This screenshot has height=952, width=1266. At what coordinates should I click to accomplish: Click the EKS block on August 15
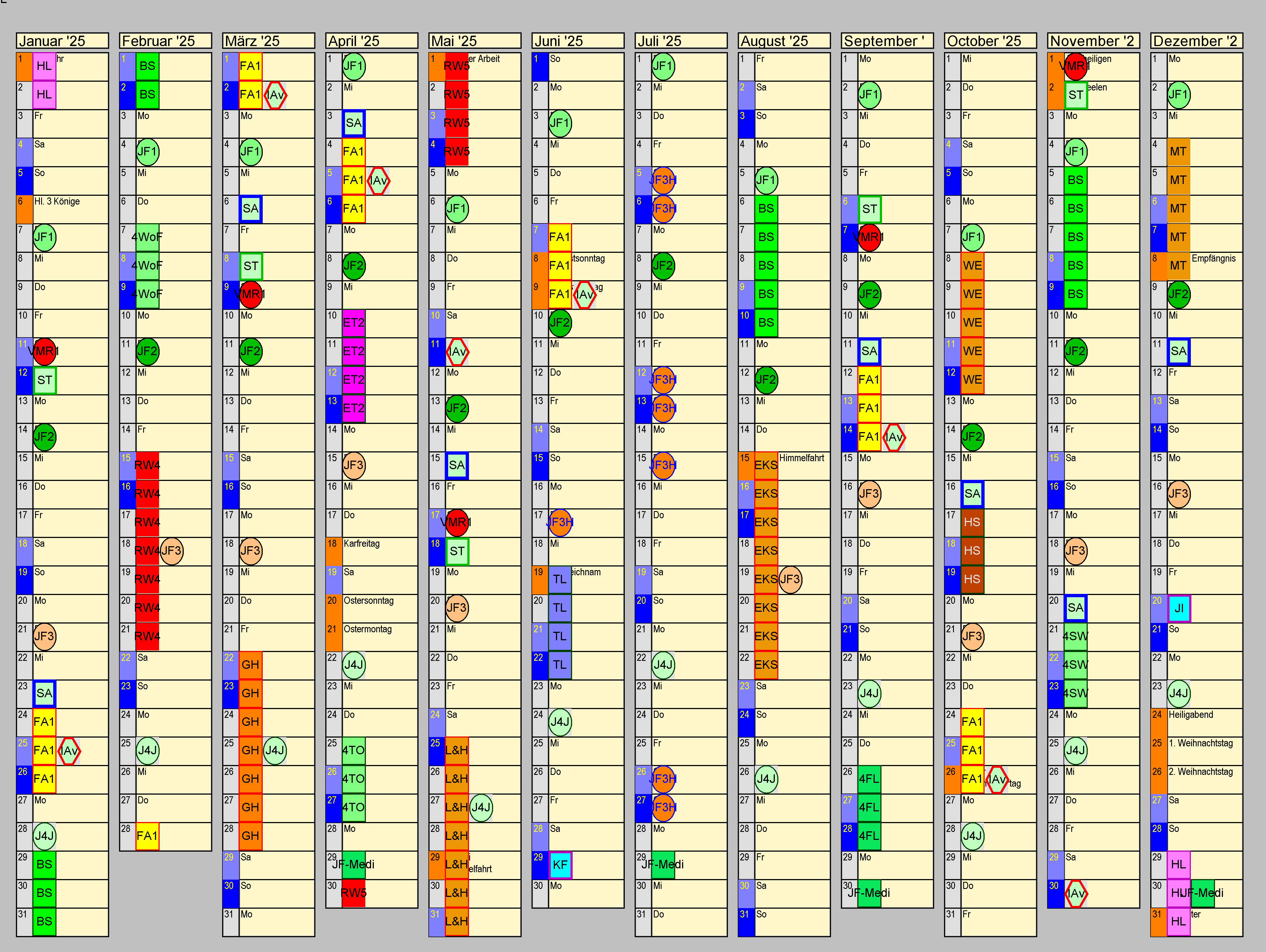point(766,465)
